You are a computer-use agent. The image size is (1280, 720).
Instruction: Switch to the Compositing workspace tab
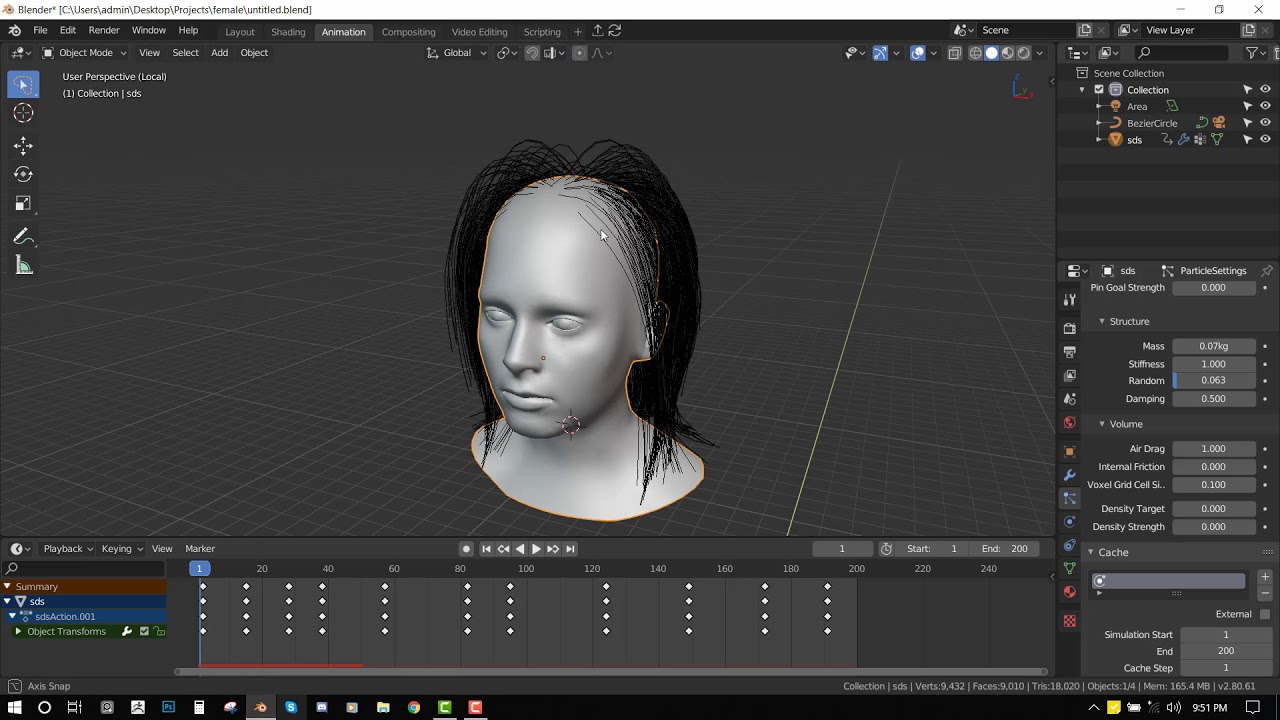point(408,32)
